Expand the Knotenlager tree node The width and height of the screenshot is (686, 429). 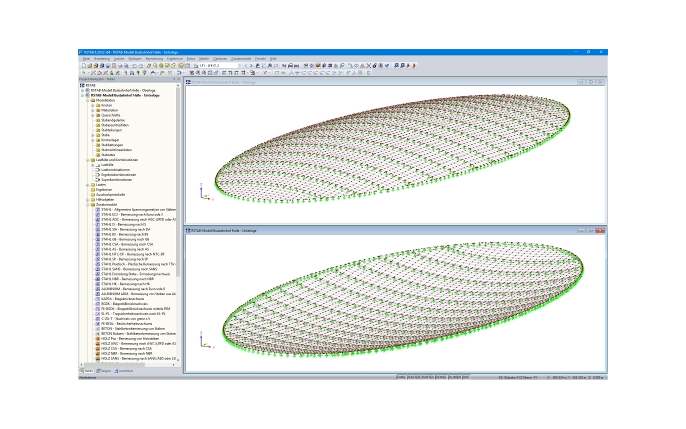click(93, 140)
